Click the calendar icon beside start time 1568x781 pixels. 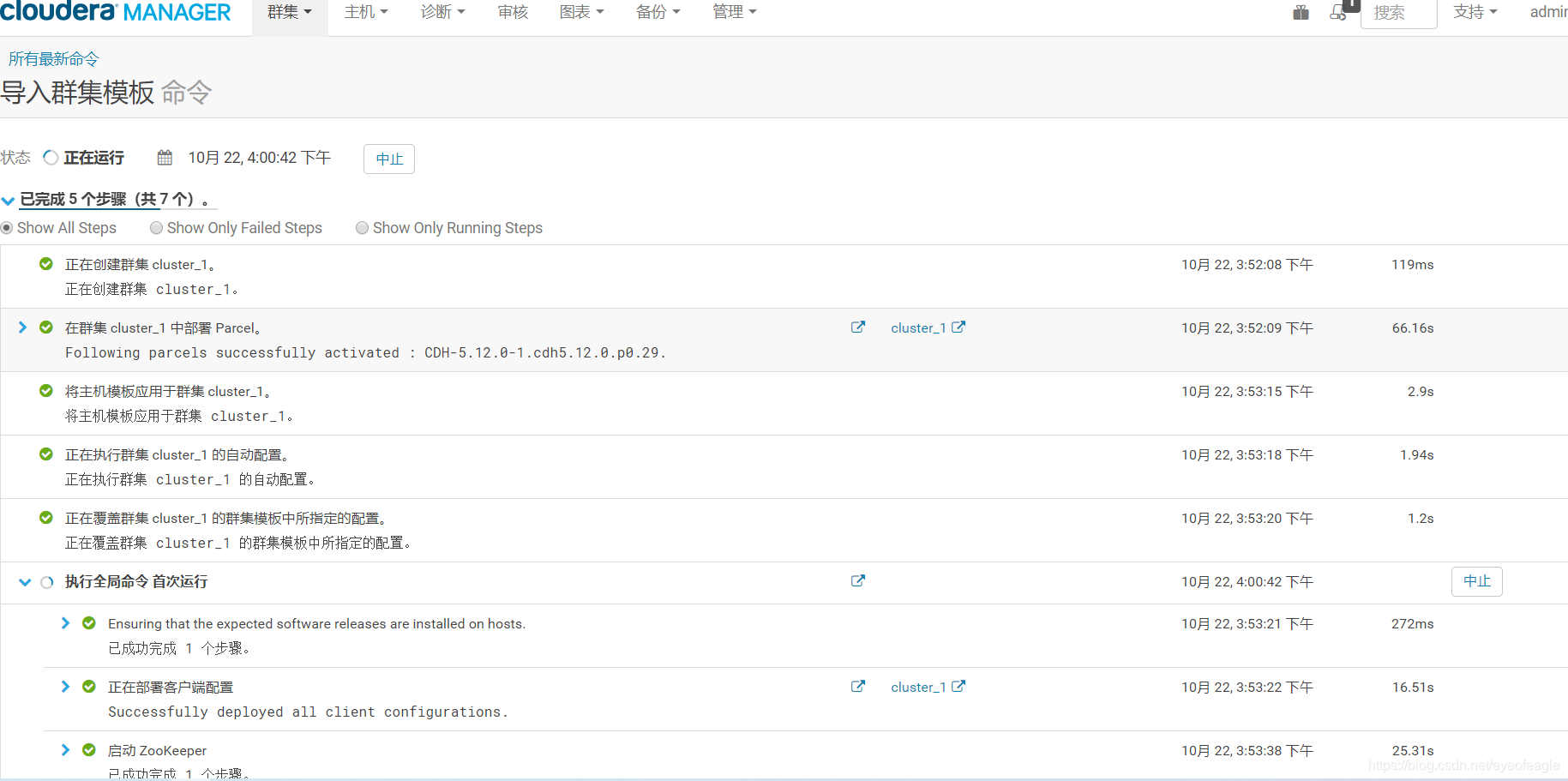coord(165,158)
